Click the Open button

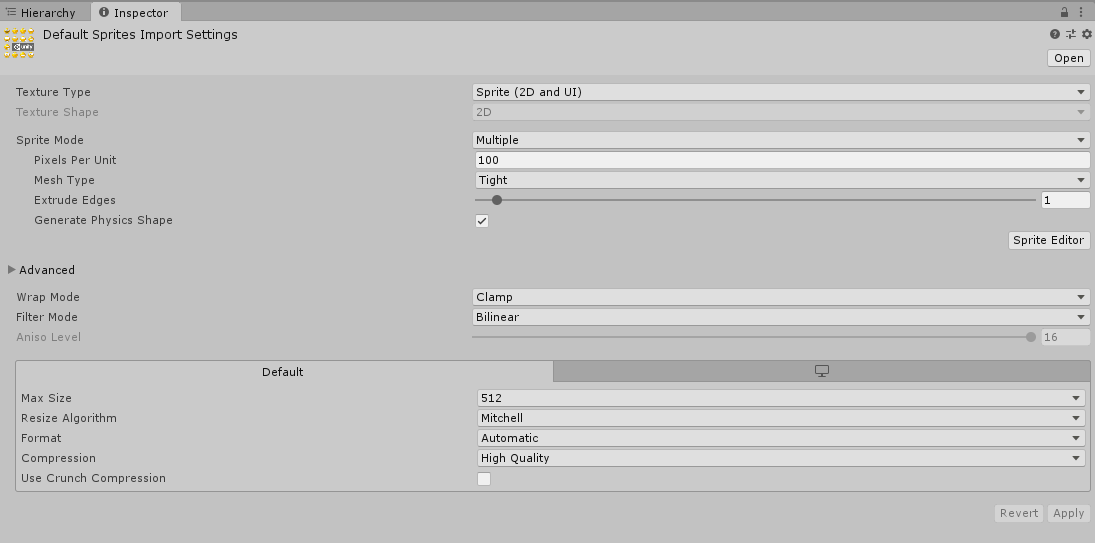click(x=1068, y=58)
